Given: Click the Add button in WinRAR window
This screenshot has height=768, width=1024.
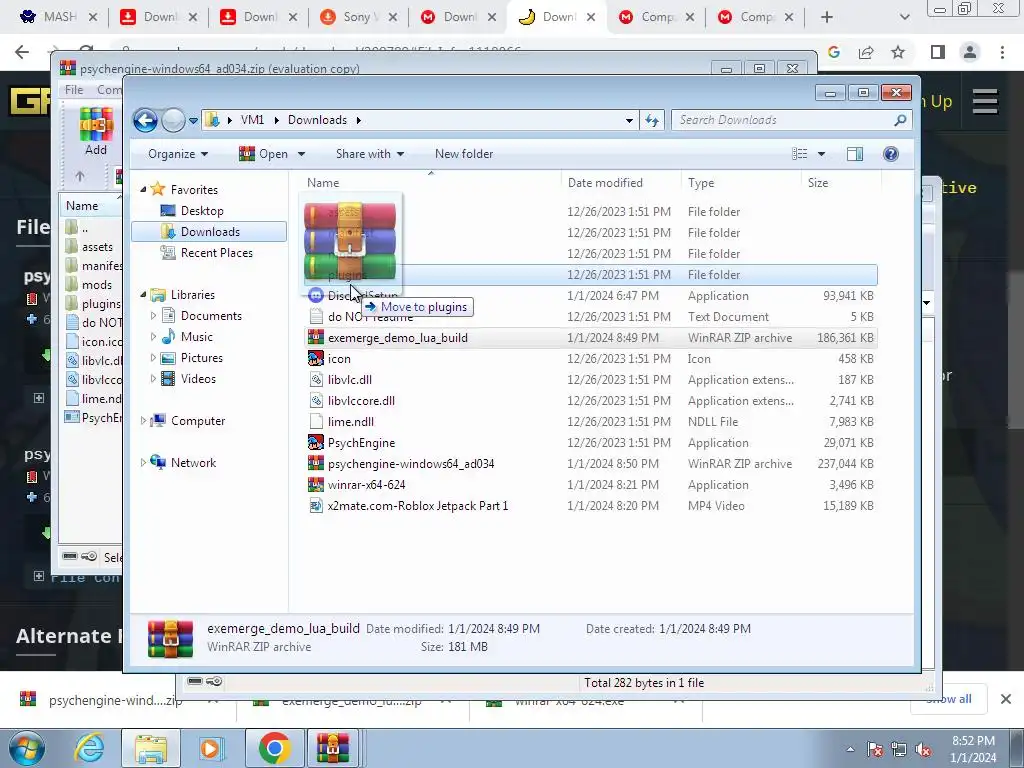Looking at the screenshot, I should coord(96,131).
